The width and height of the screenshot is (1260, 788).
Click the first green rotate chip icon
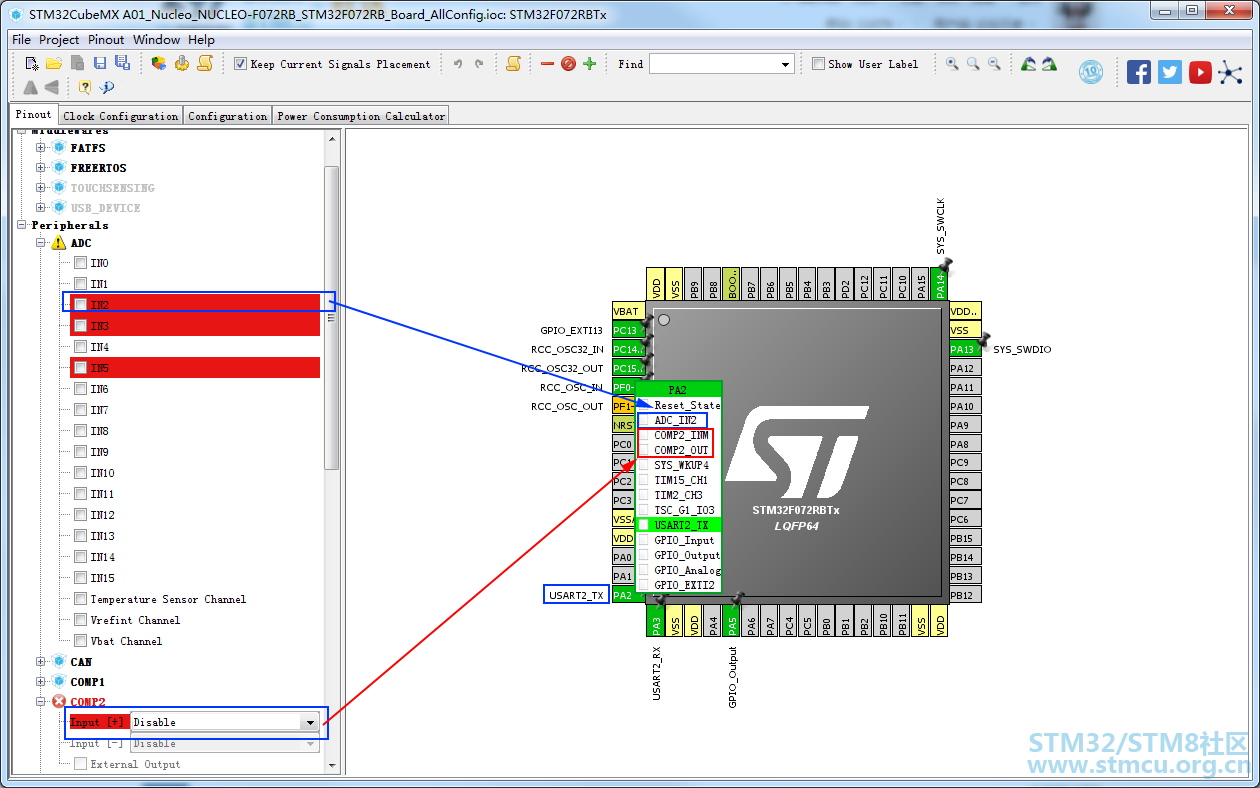[1028, 64]
